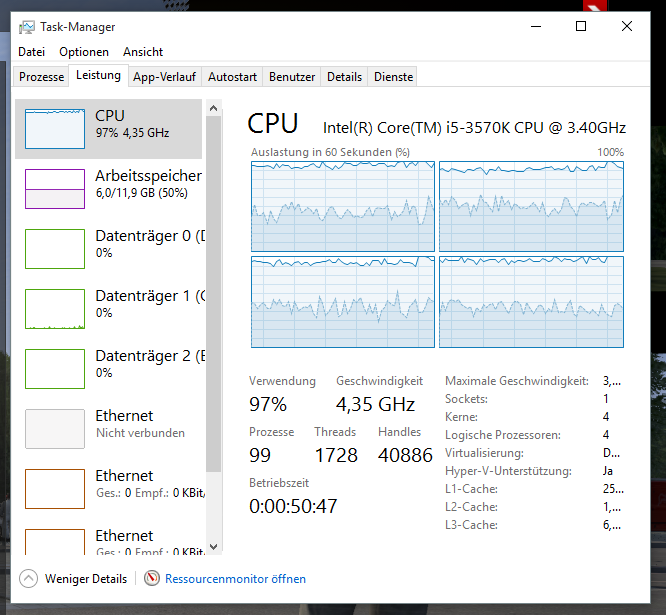Click the Datenträger 0 mini graph thumbnail

click(x=55, y=248)
